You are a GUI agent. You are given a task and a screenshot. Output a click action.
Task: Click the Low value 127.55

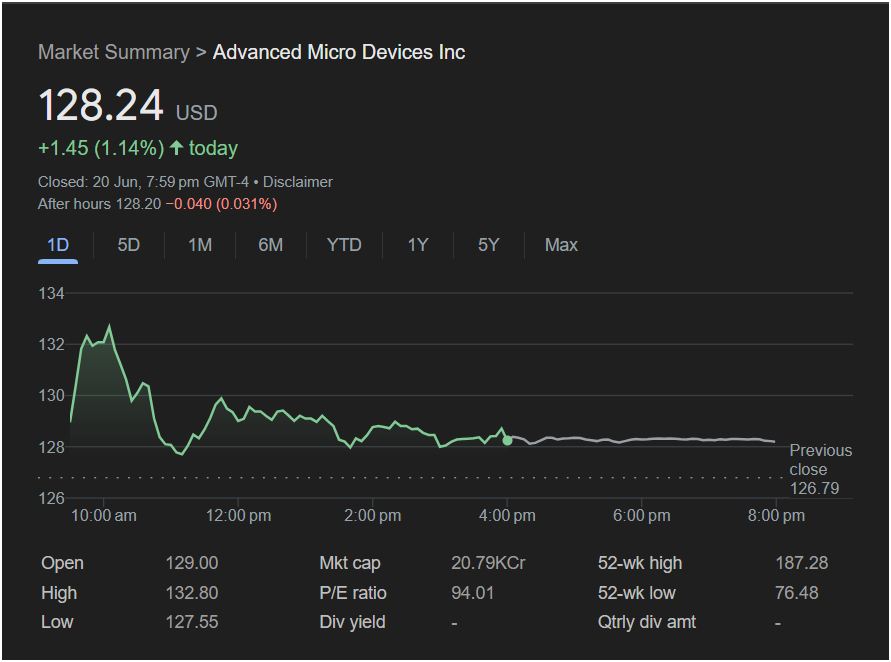(x=191, y=622)
